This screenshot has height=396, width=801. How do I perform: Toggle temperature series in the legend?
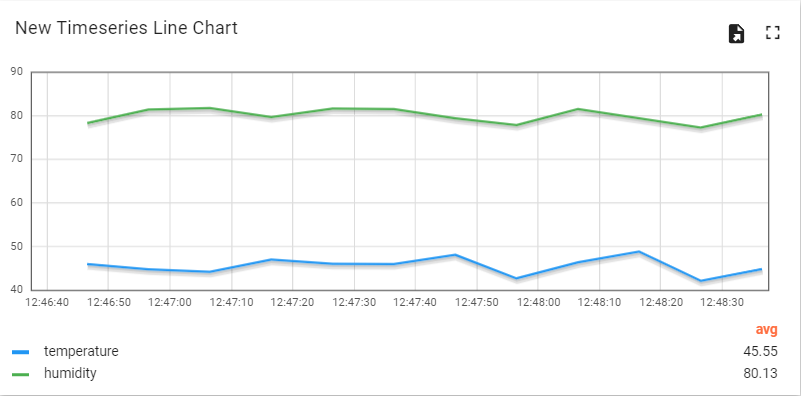tap(81, 352)
